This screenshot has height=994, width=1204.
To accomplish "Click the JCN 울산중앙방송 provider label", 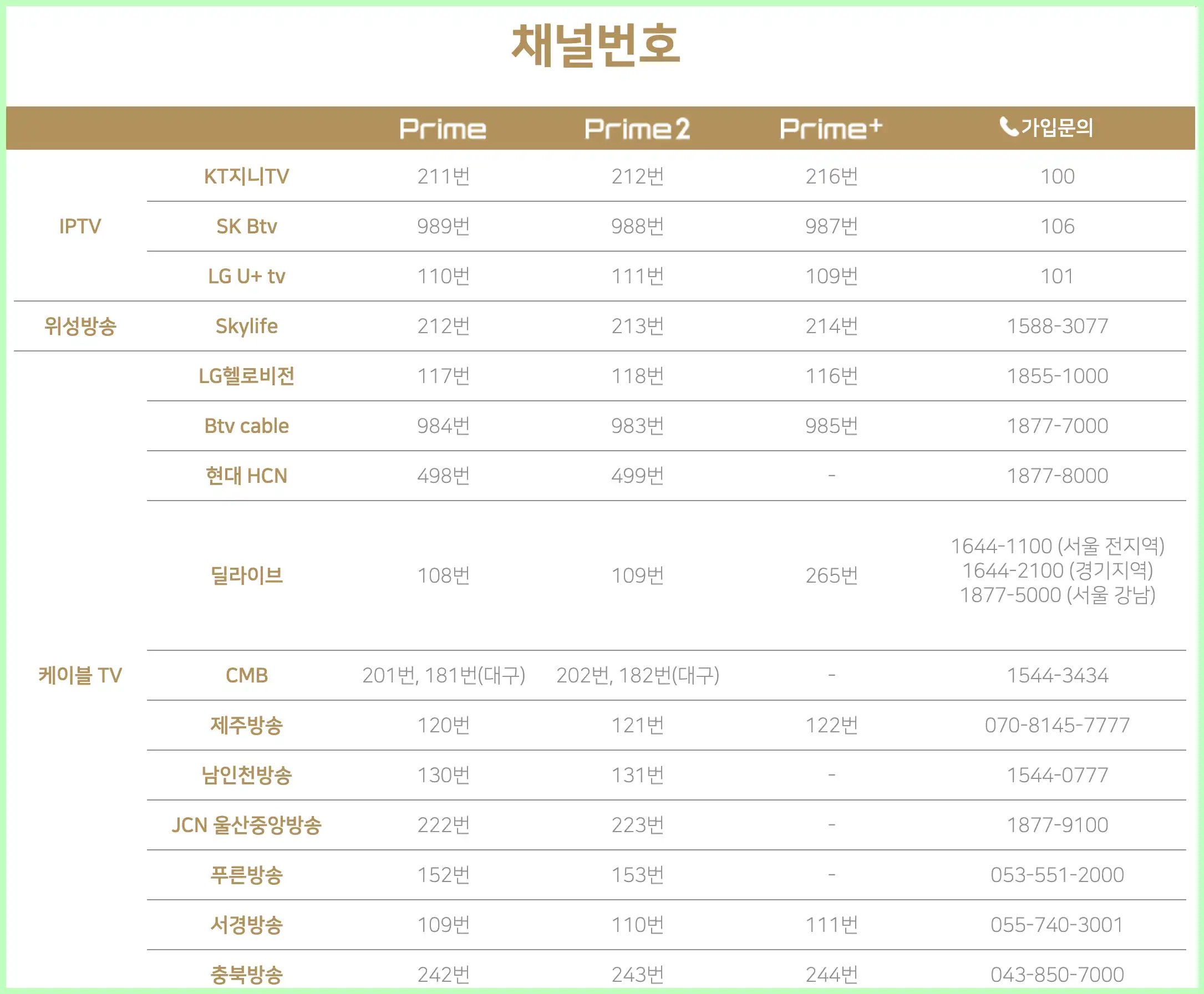I will tap(246, 824).
